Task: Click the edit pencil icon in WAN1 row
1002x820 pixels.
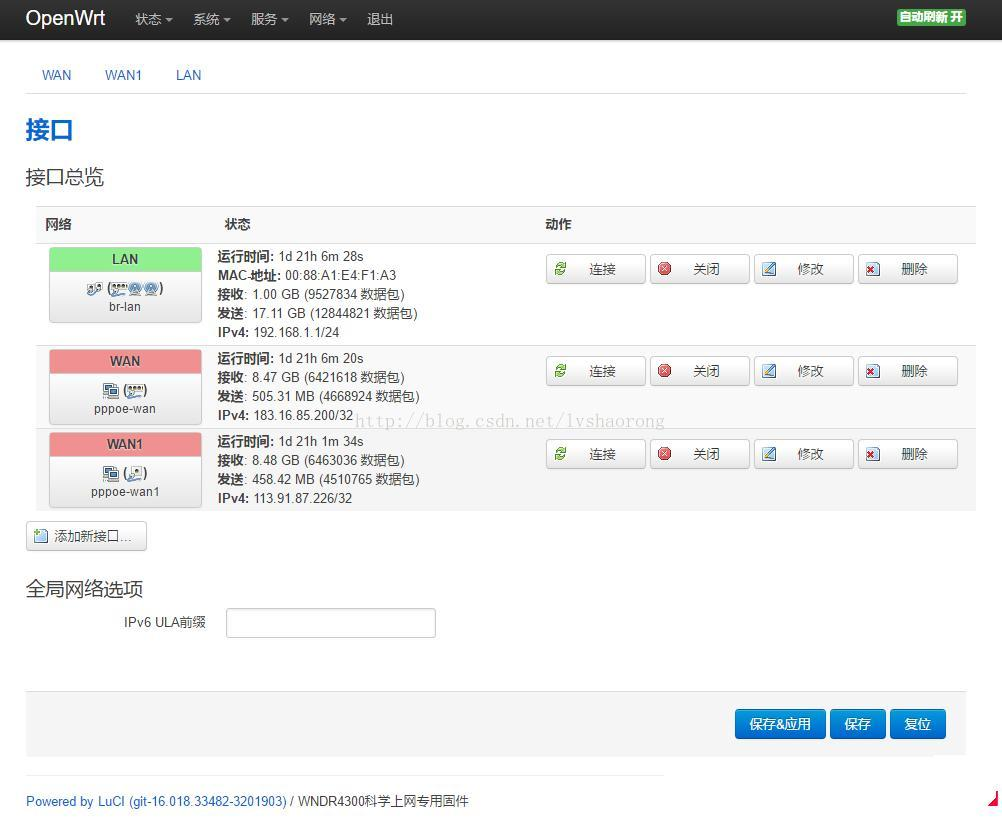Action: point(769,454)
